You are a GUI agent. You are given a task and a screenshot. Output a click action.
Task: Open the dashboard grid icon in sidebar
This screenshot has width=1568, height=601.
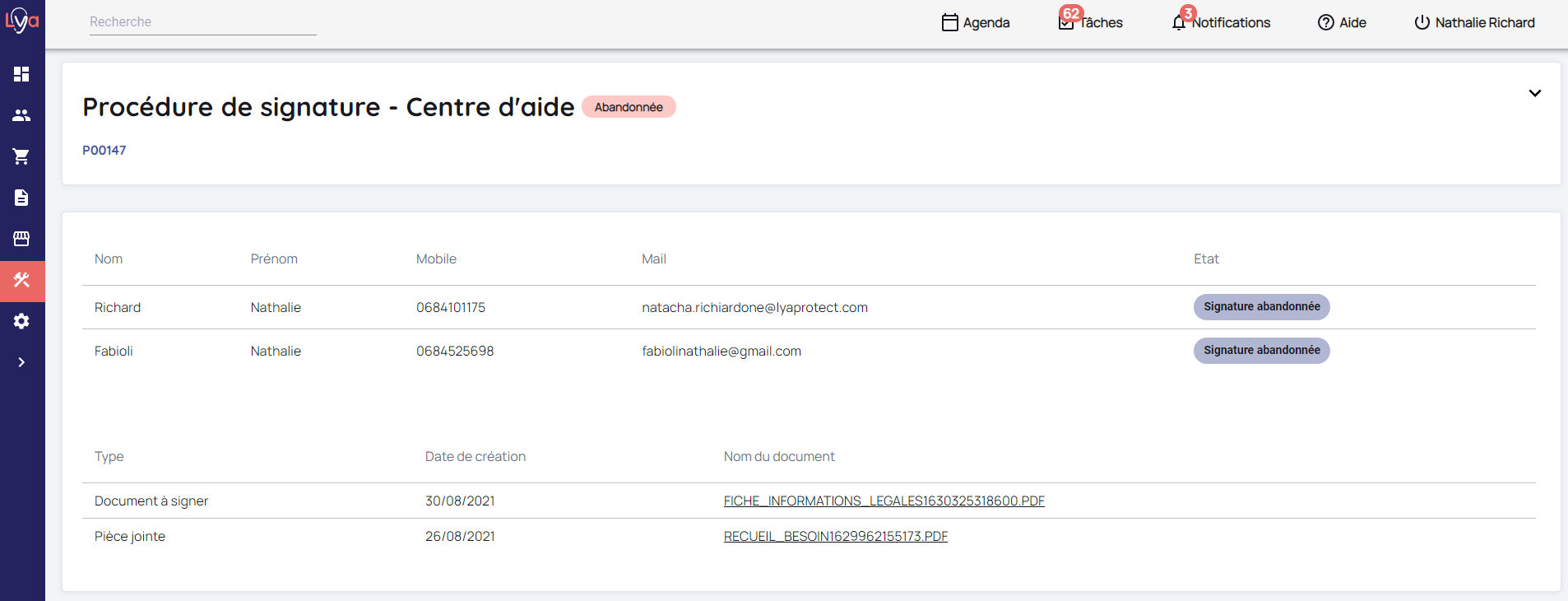click(21, 74)
